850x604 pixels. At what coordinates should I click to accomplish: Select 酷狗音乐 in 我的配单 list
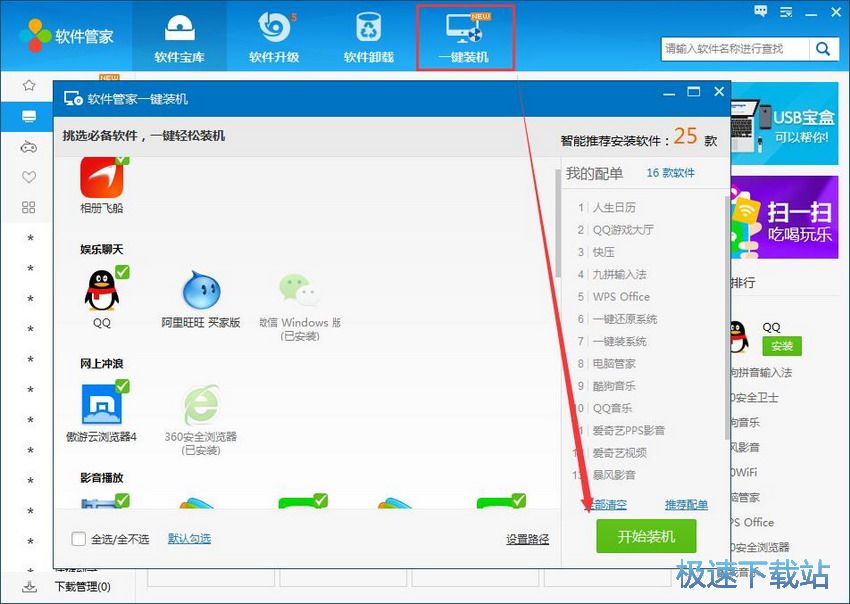[614, 385]
